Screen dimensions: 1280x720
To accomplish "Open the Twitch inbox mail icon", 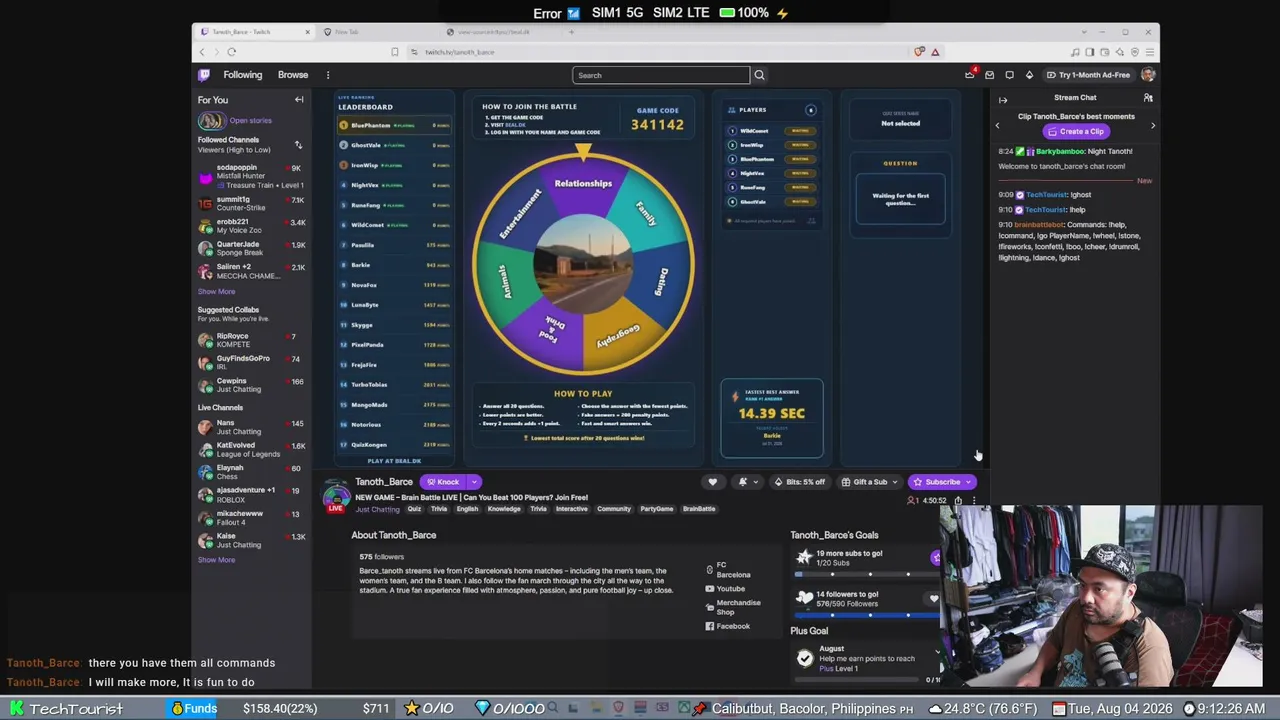I will (989, 75).
